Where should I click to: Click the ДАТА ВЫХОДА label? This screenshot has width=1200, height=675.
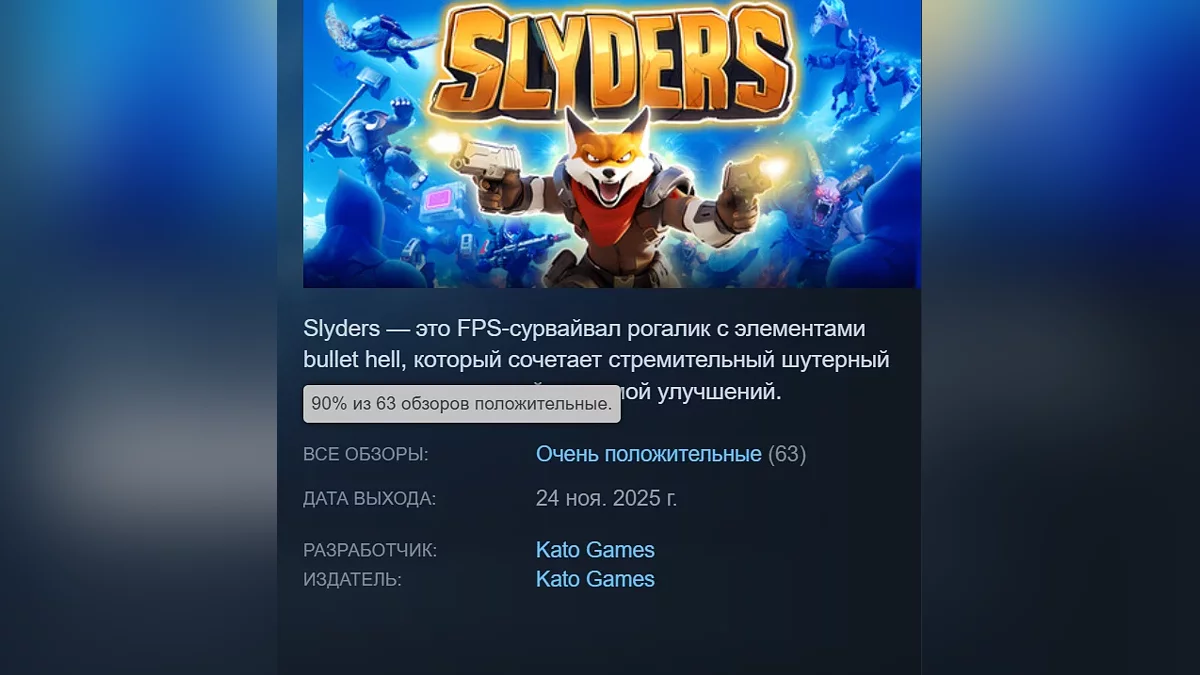pos(370,499)
